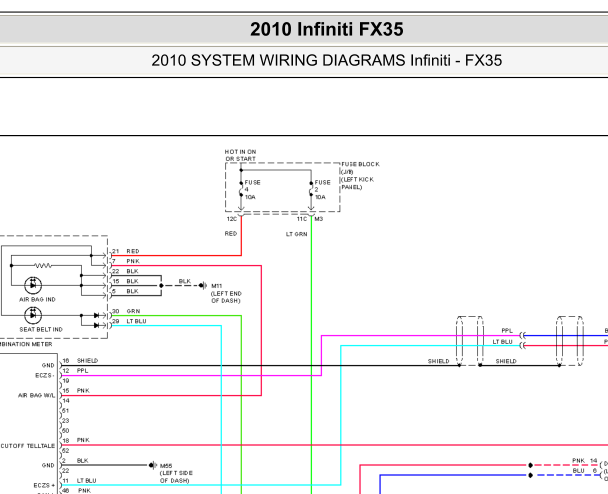Image resolution: width=608 pixels, height=494 pixels.
Task: Click the 'LT GRN' wire color label
Action: click(x=297, y=234)
